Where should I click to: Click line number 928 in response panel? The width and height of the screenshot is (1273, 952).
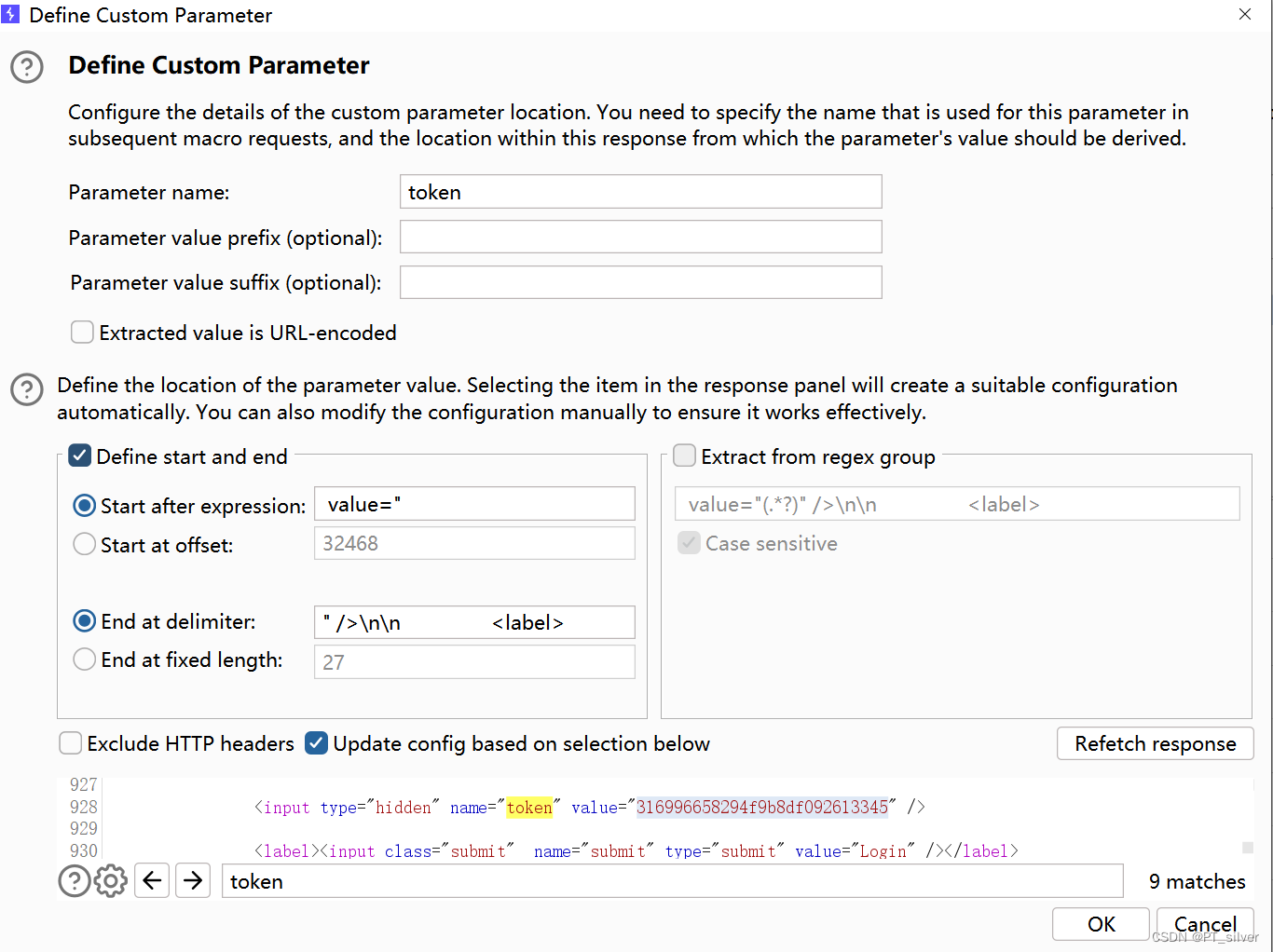84,807
